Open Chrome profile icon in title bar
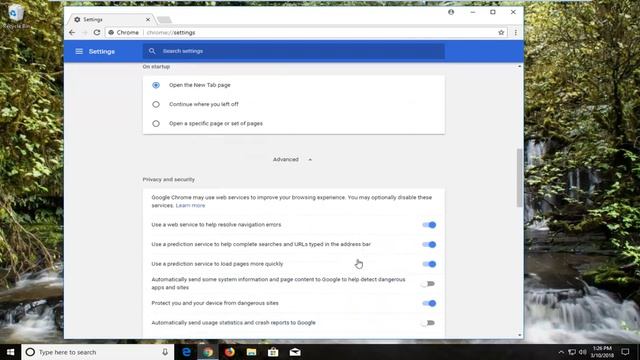Screen dimensions: 640x360 pyautogui.click(x=451, y=12)
